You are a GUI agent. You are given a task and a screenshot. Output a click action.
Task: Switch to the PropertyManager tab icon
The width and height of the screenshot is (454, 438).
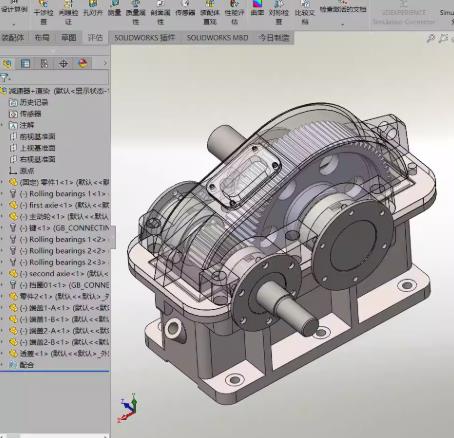(25, 63)
